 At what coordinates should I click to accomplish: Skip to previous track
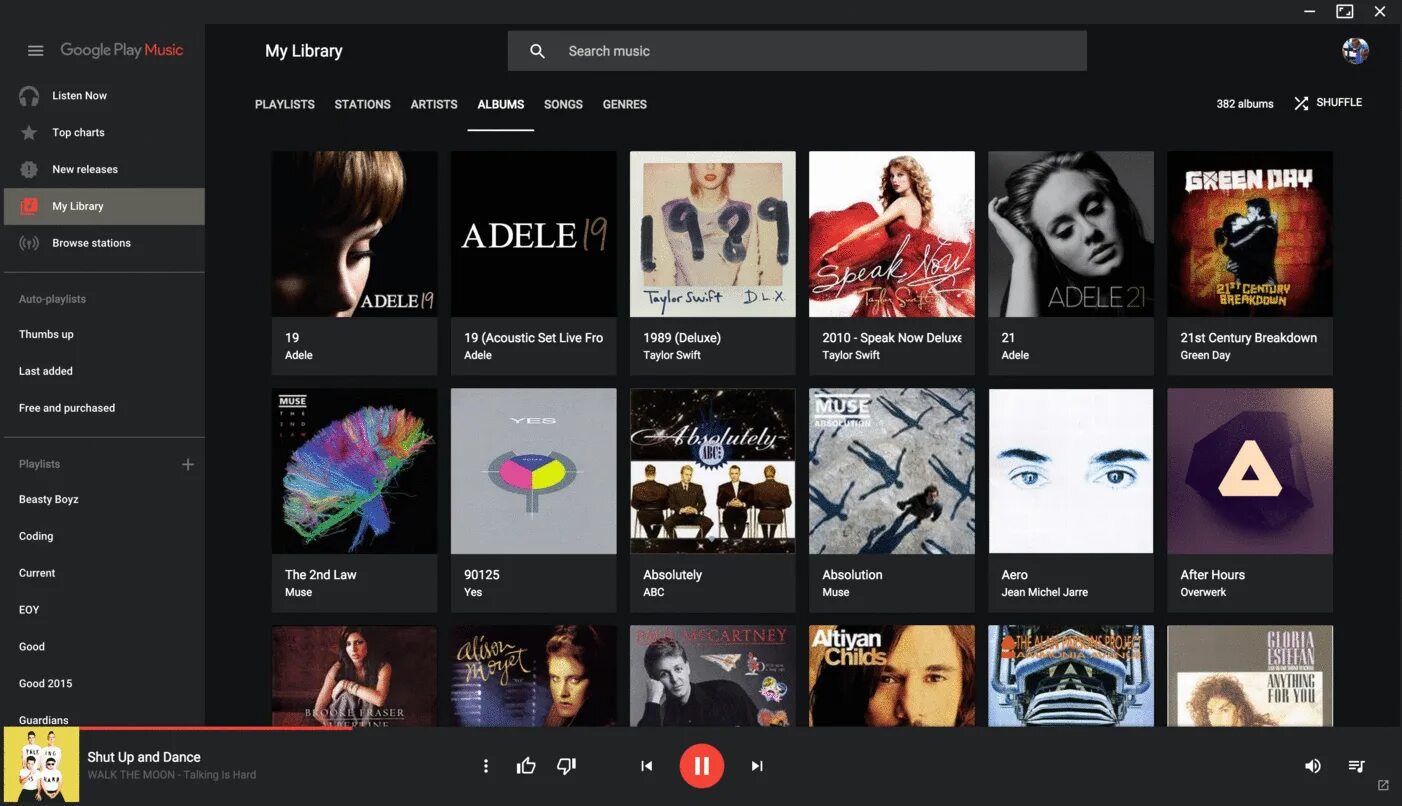(x=647, y=766)
